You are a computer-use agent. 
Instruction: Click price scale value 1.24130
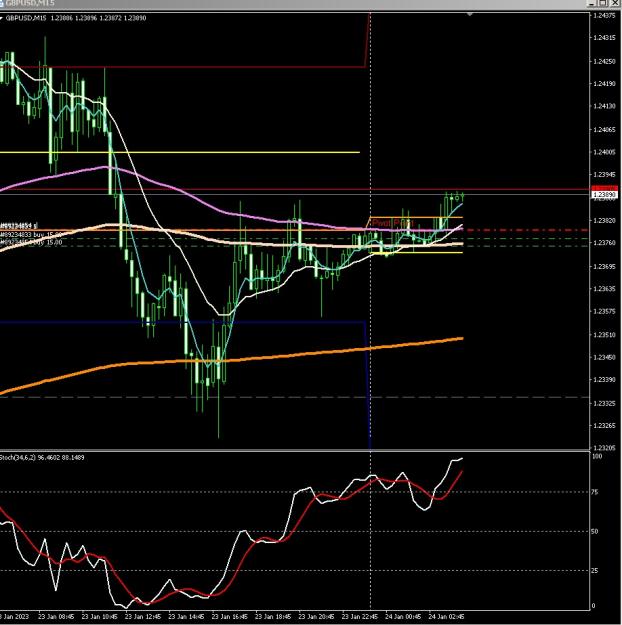pos(604,106)
